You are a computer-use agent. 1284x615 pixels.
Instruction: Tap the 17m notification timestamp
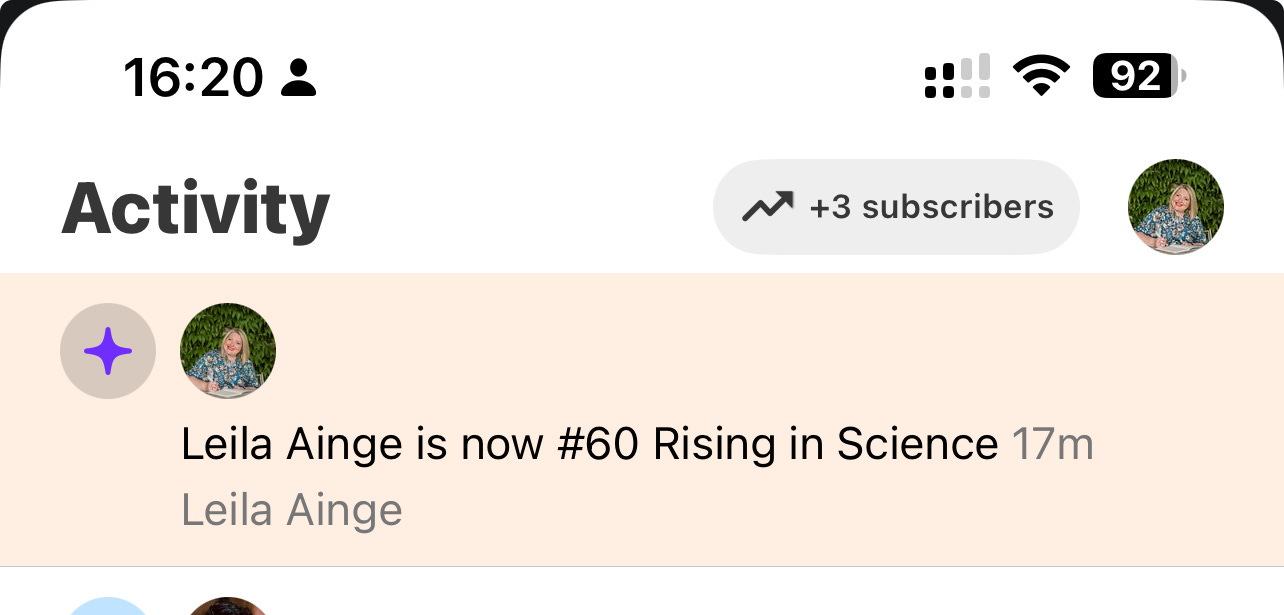1053,444
